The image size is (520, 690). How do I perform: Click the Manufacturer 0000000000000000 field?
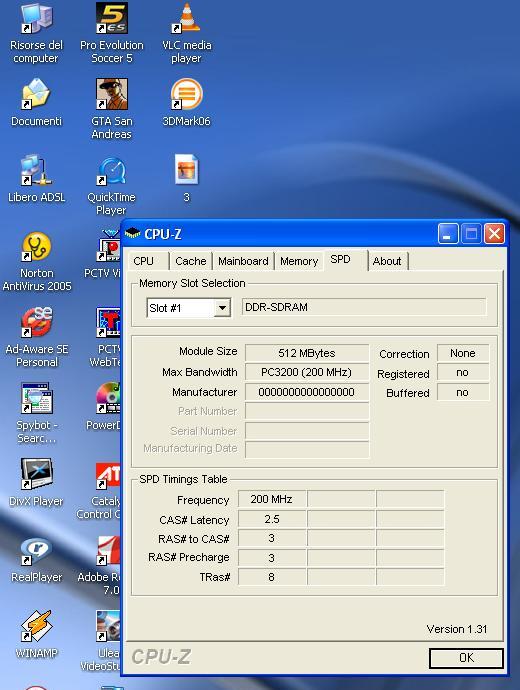tap(307, 392)
